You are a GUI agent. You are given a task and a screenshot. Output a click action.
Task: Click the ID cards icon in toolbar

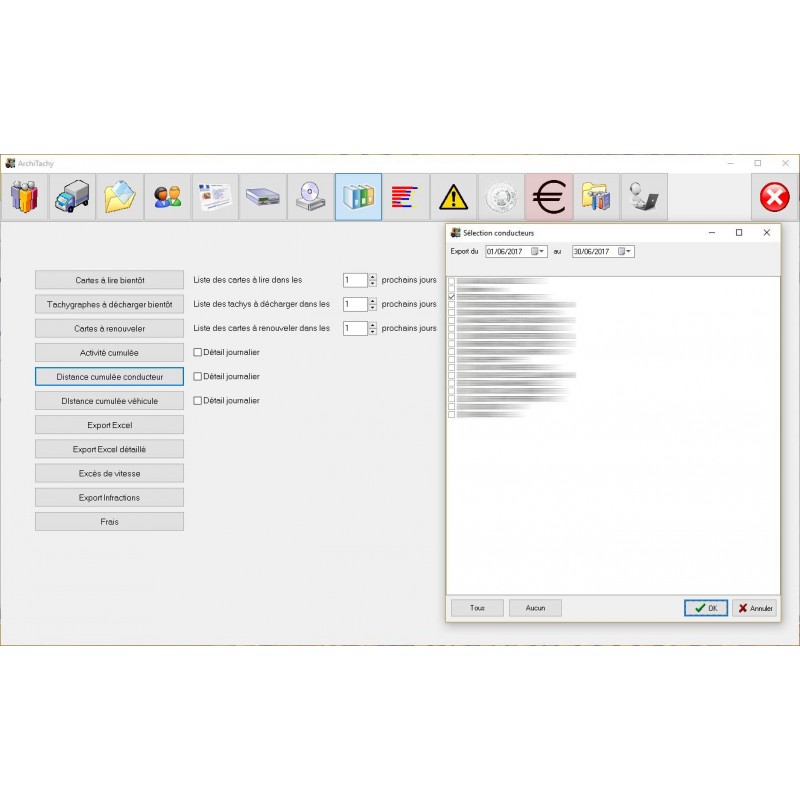(214, 197)
